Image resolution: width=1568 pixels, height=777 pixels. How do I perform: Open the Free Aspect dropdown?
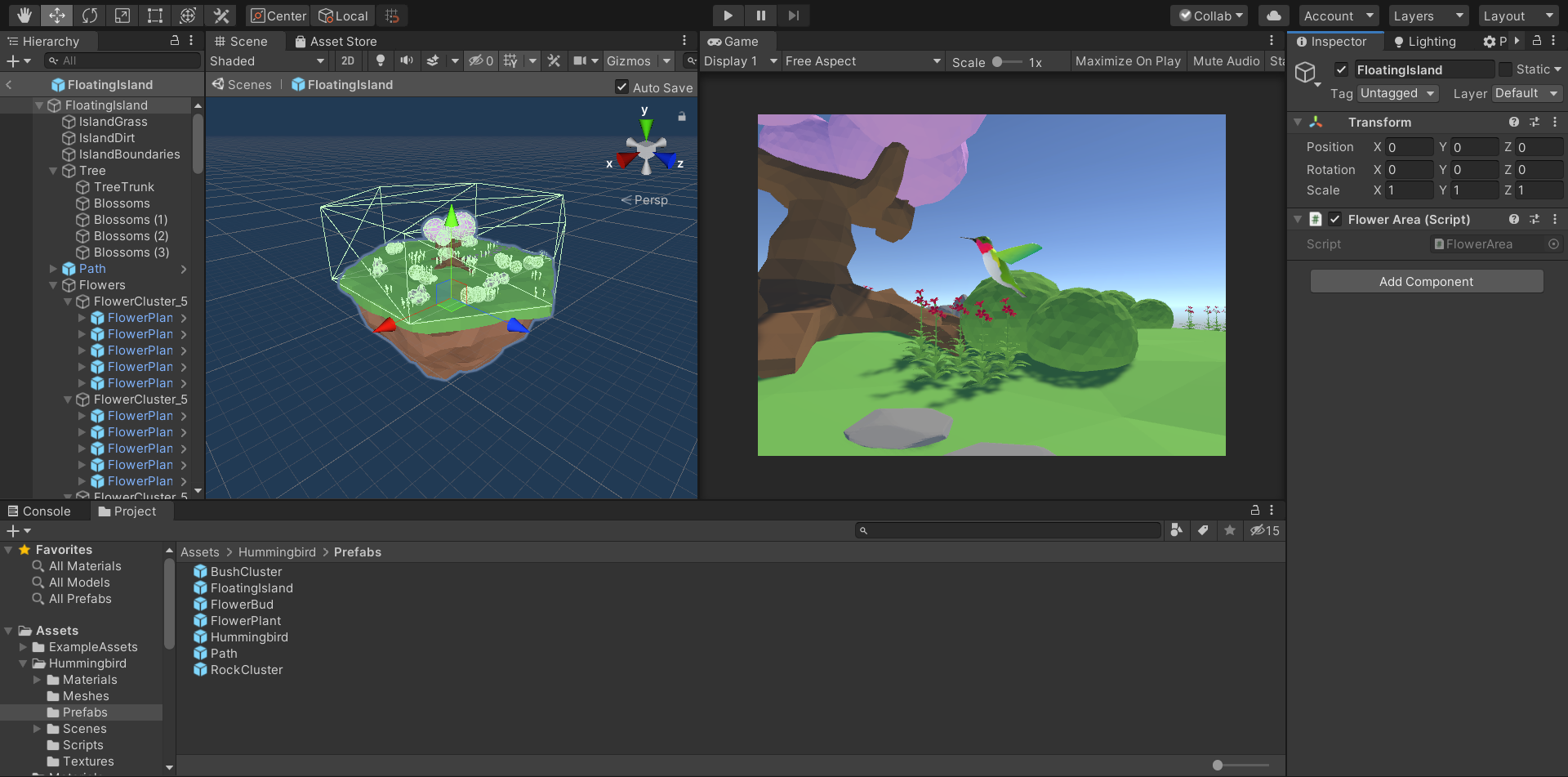[x=863, y=60]
